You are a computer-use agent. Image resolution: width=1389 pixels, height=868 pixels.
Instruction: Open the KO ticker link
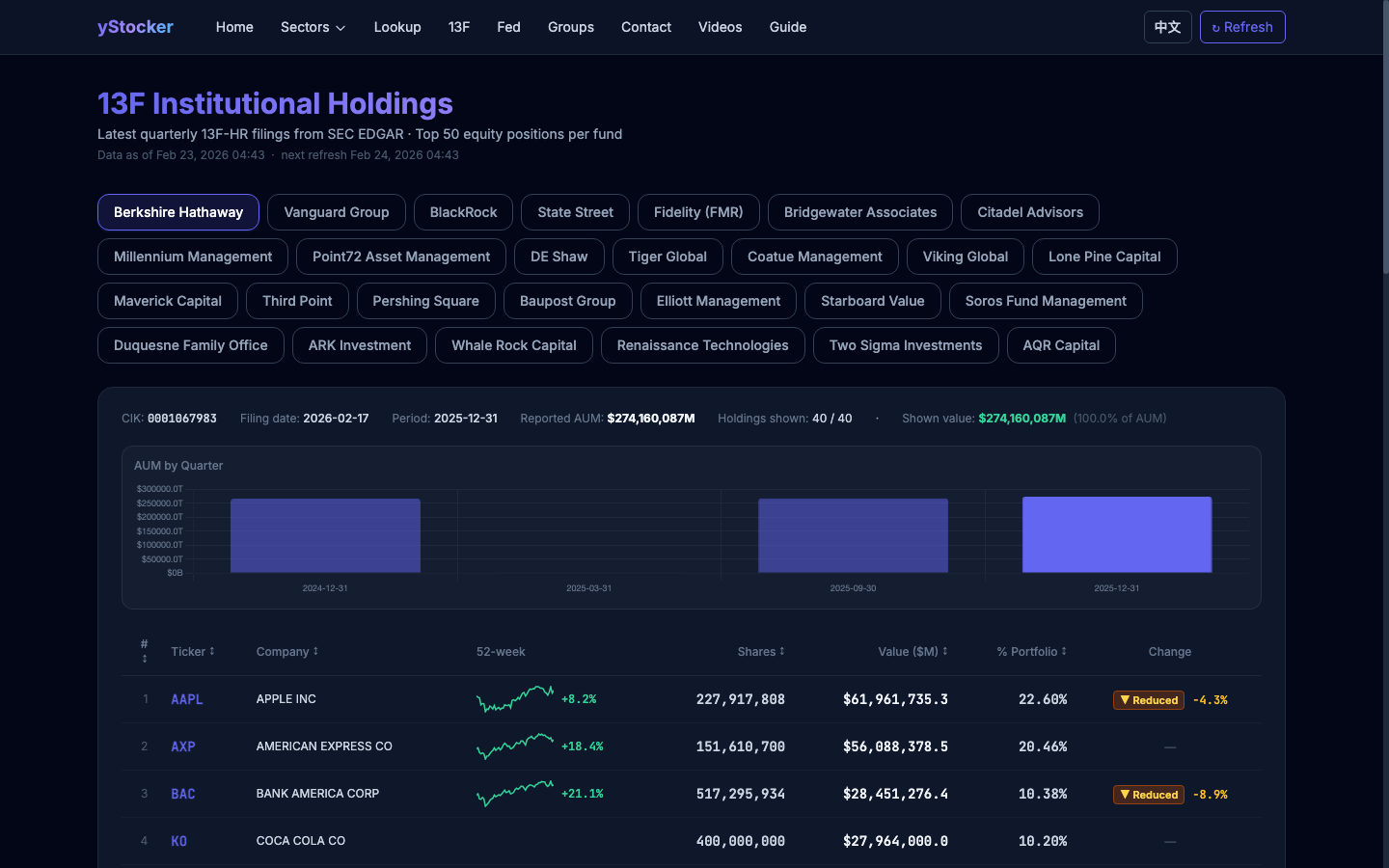(179, 841)
